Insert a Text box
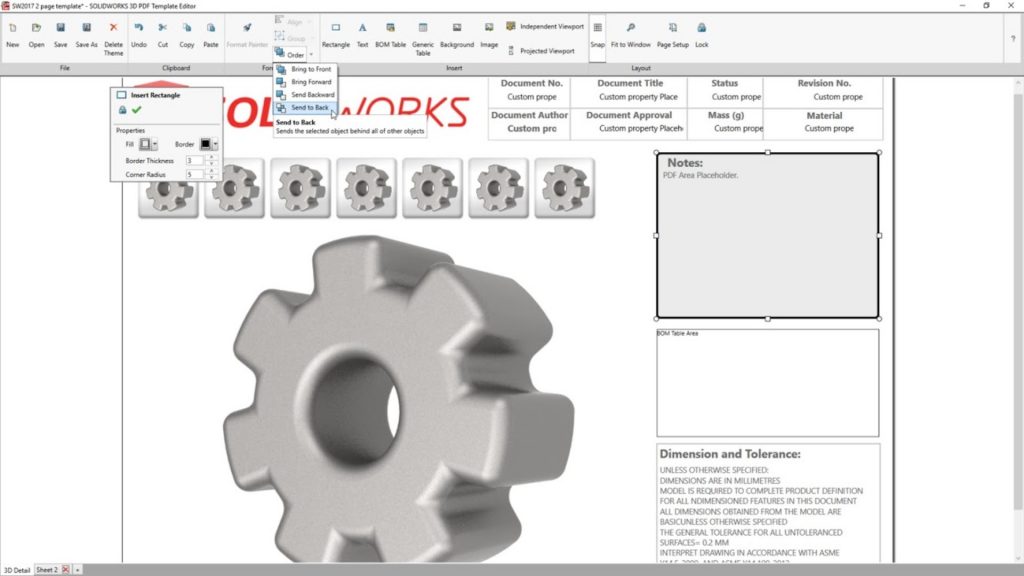Screen dimensions: 1024x576 [362, 35]
